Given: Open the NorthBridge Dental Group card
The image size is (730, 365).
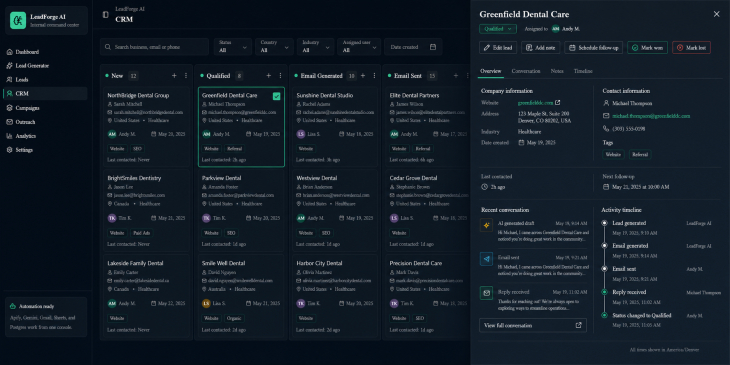Looking at the screenshot, I should 146,126.
